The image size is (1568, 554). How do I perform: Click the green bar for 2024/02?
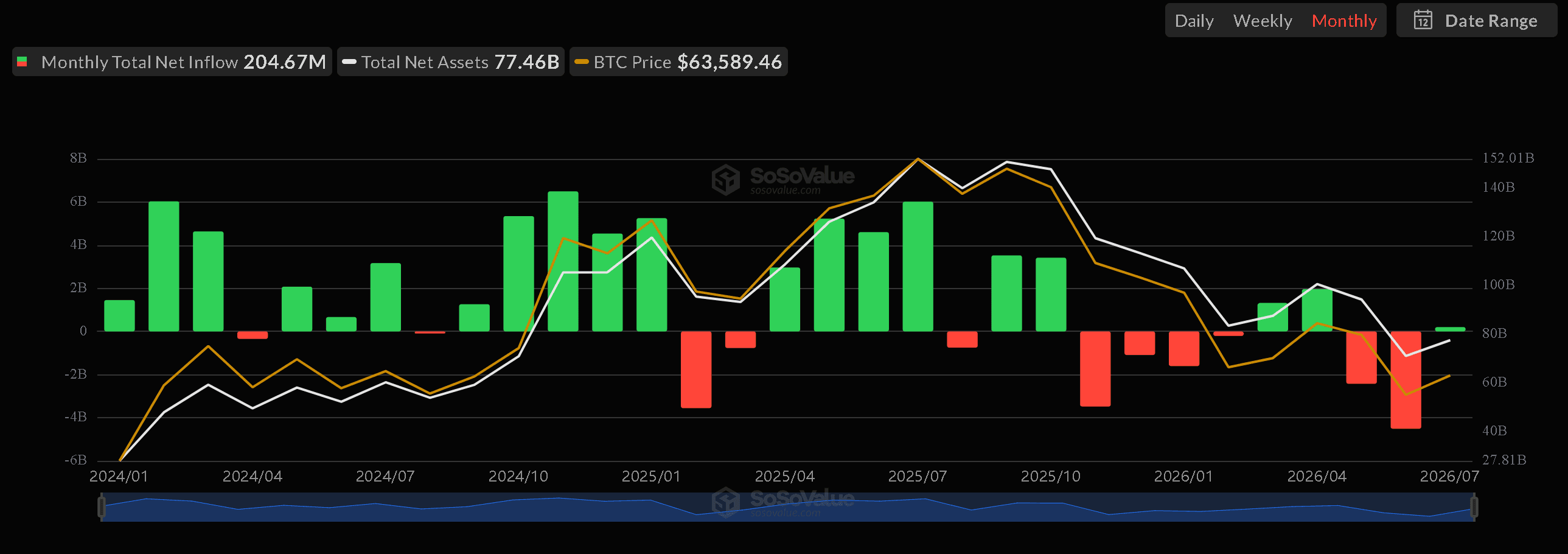pos(164,266)
